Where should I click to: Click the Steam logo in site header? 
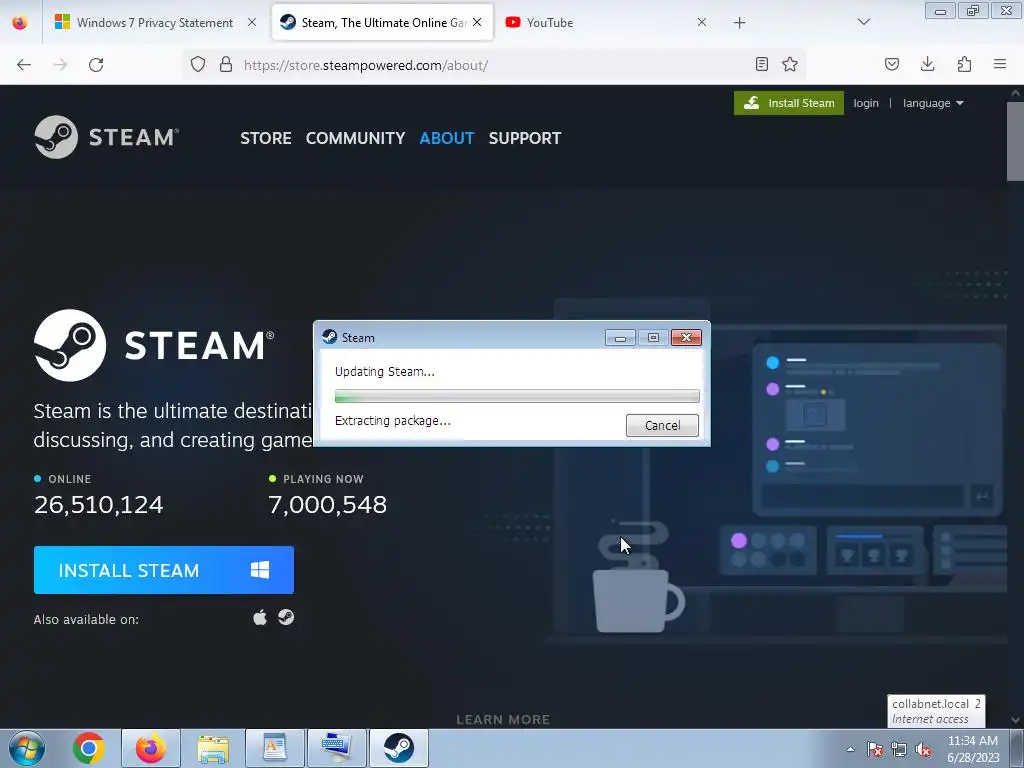tap(106, 137)
